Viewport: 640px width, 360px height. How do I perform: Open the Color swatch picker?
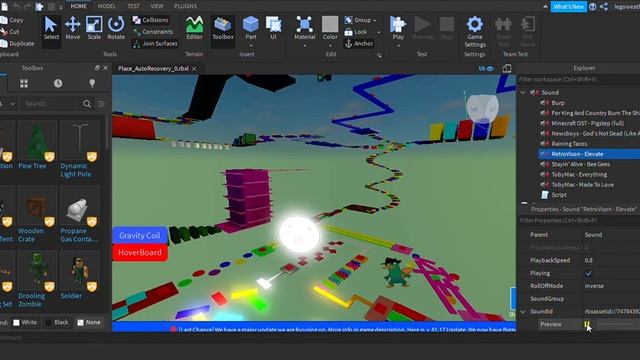click(330, 25)
